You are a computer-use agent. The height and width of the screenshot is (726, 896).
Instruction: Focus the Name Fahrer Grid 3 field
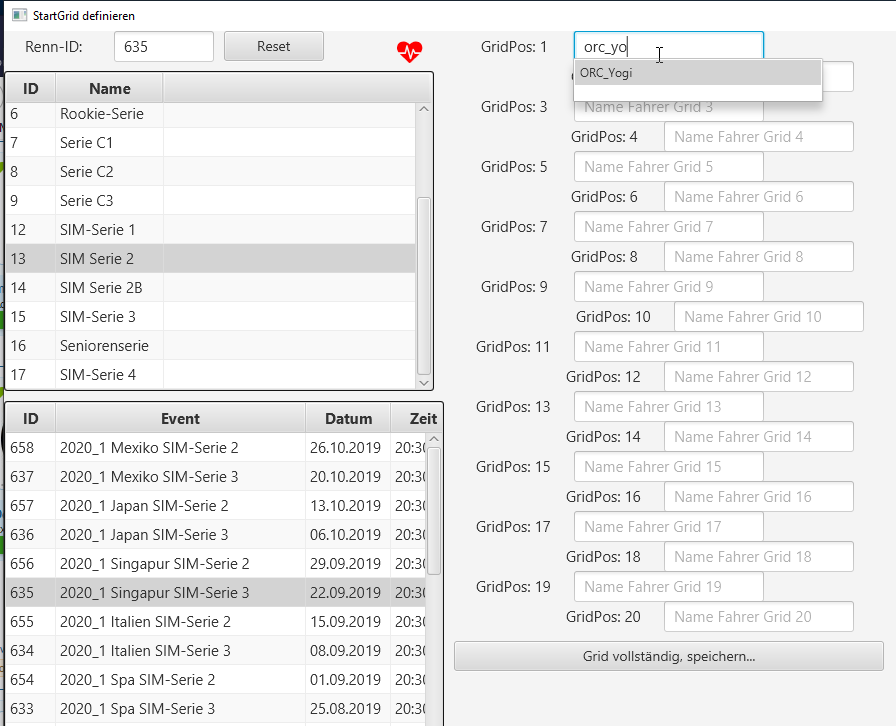tap(668, 108)
